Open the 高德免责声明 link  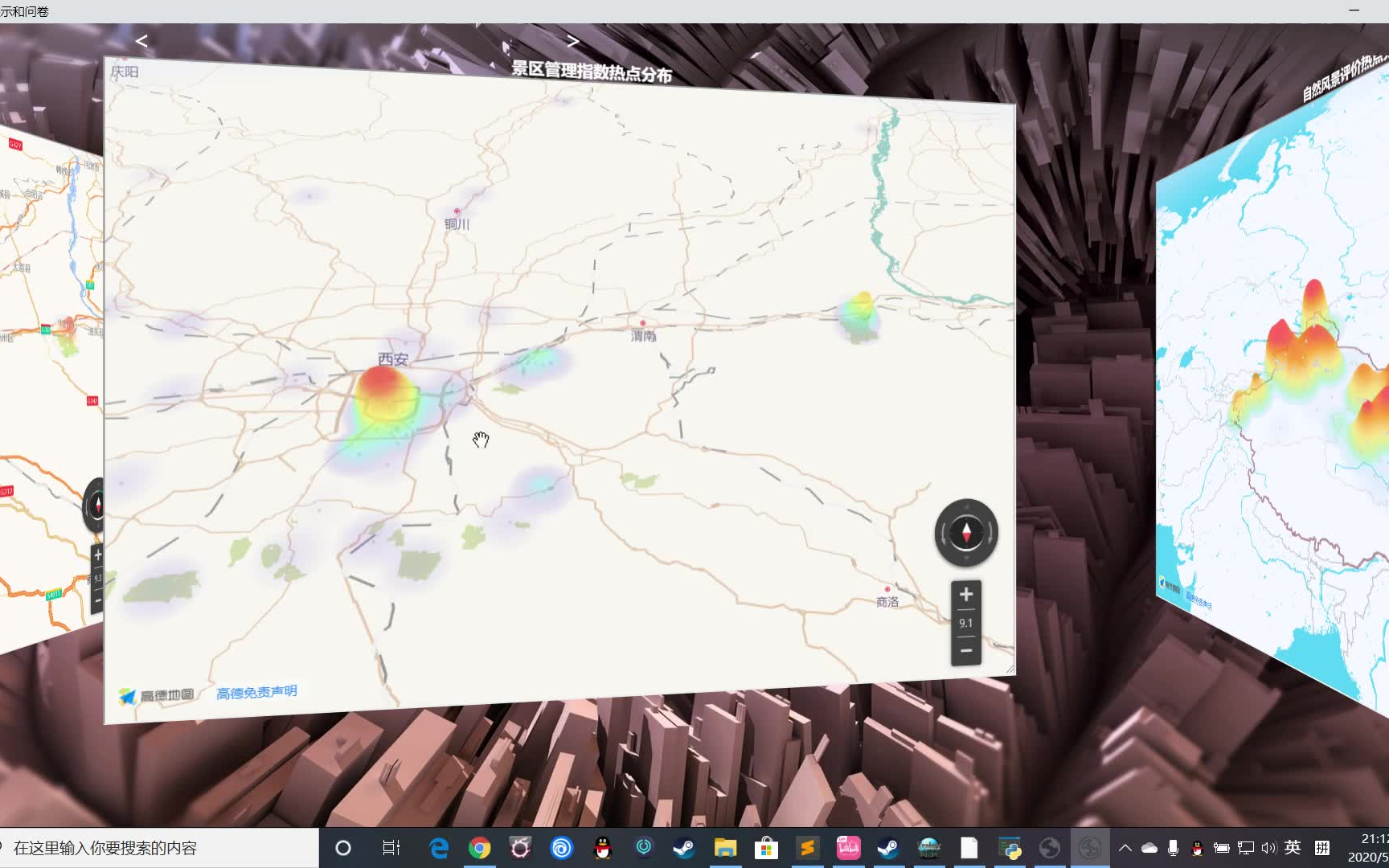point(256,692)
